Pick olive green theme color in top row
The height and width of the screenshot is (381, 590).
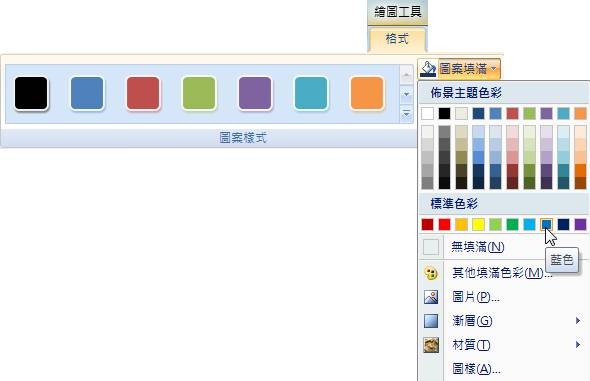(x=529, y=113)
